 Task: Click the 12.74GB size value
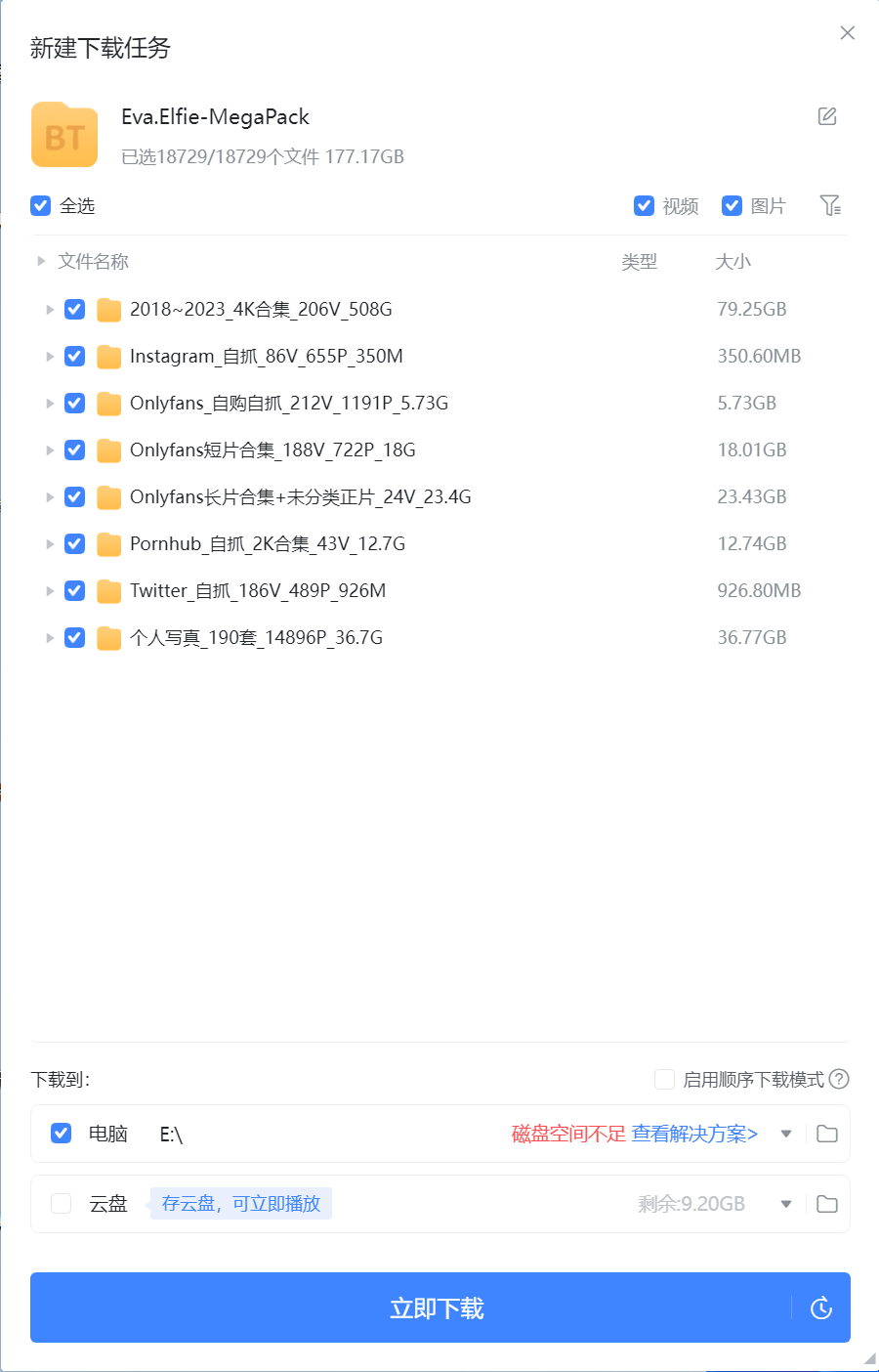pyautogui.click(x=752, y=543)
